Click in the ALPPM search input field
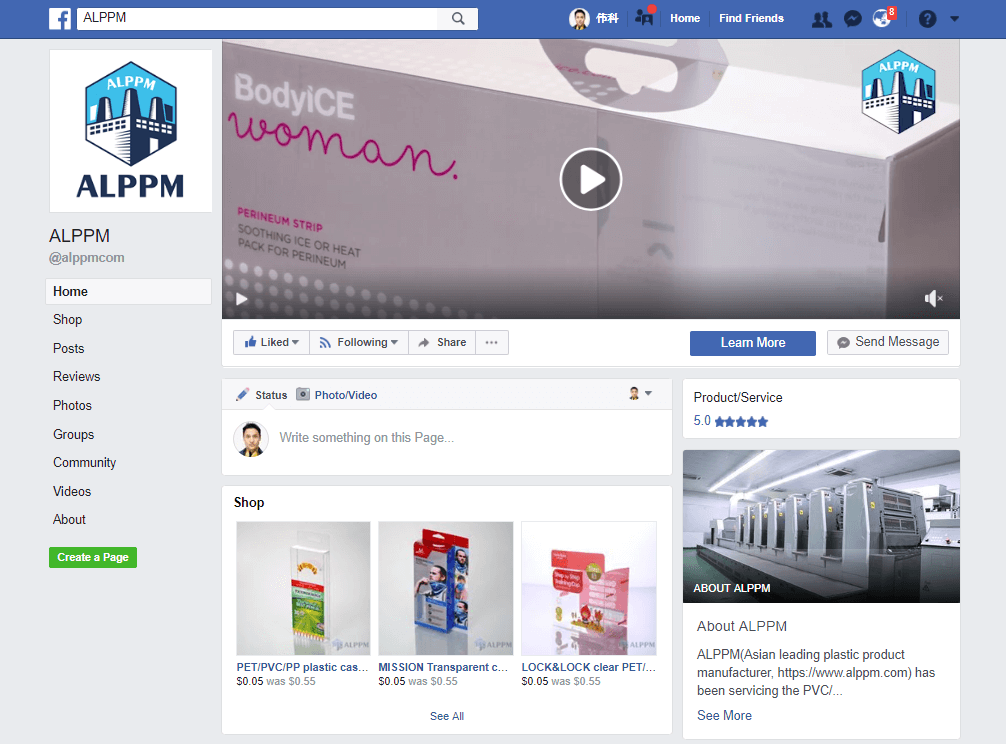This screenshot has height=744, width=1006. coord(257,19)
